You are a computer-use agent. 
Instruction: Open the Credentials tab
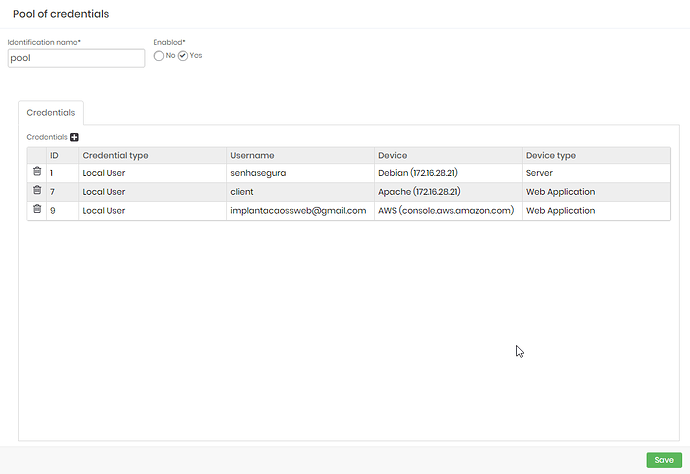[51, 113]
